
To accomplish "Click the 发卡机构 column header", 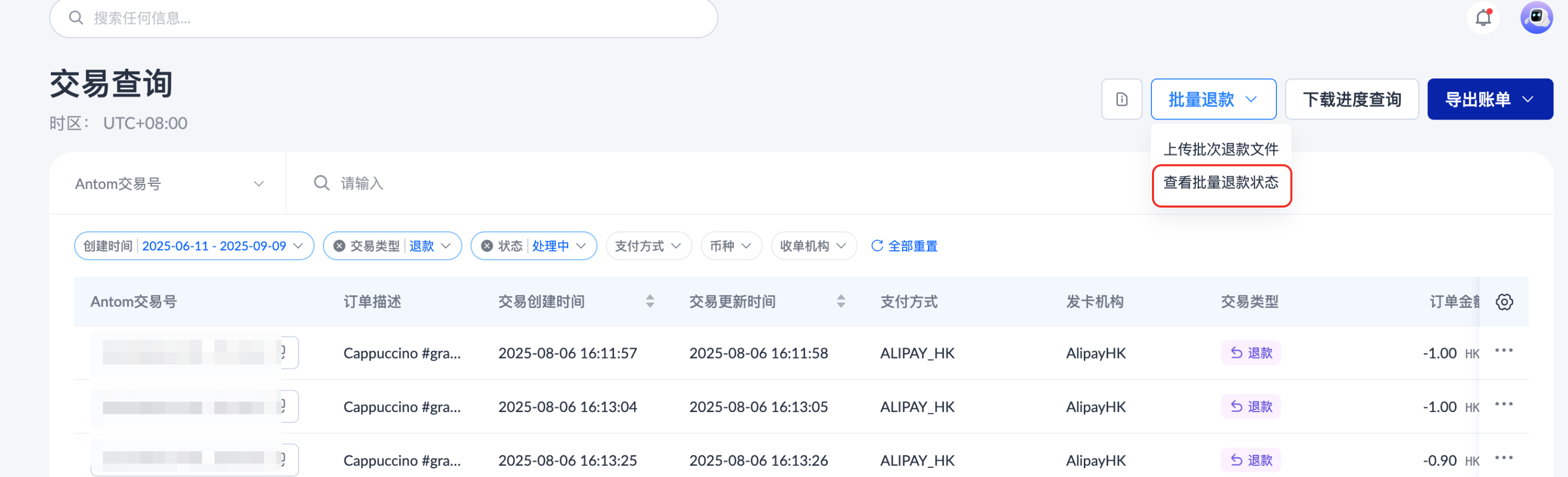I will 1094,301.
